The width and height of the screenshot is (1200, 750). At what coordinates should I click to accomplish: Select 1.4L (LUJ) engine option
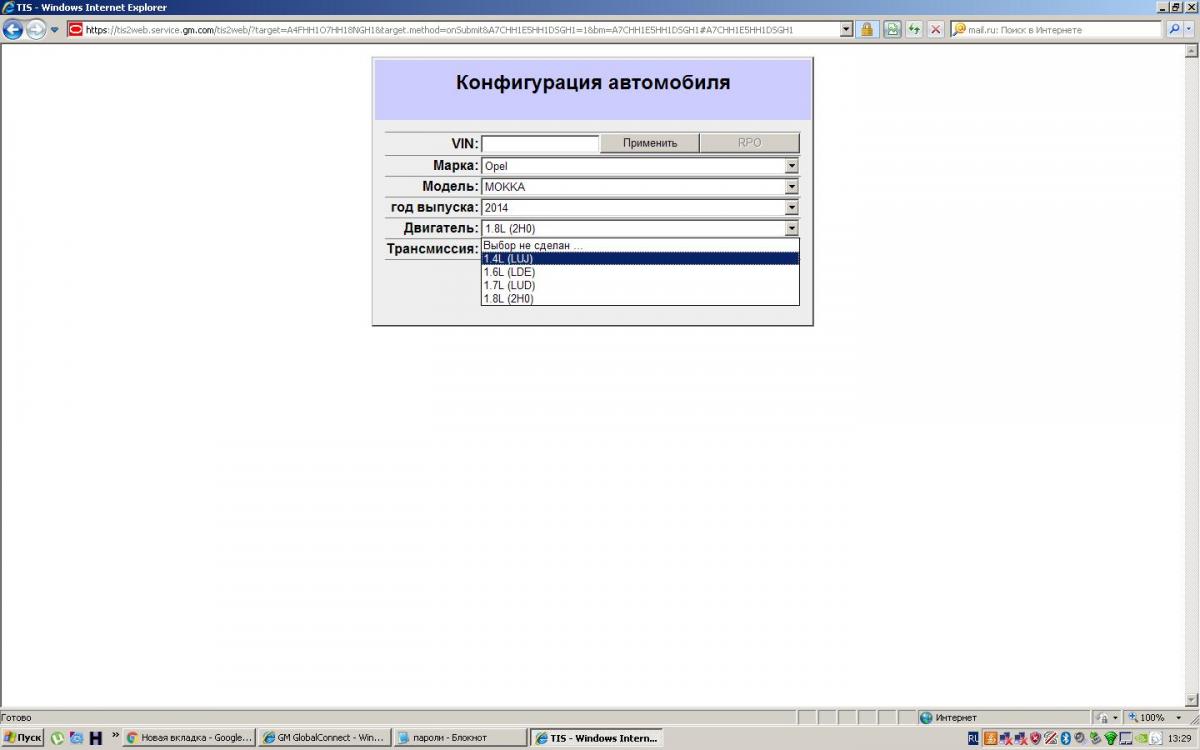640,258
